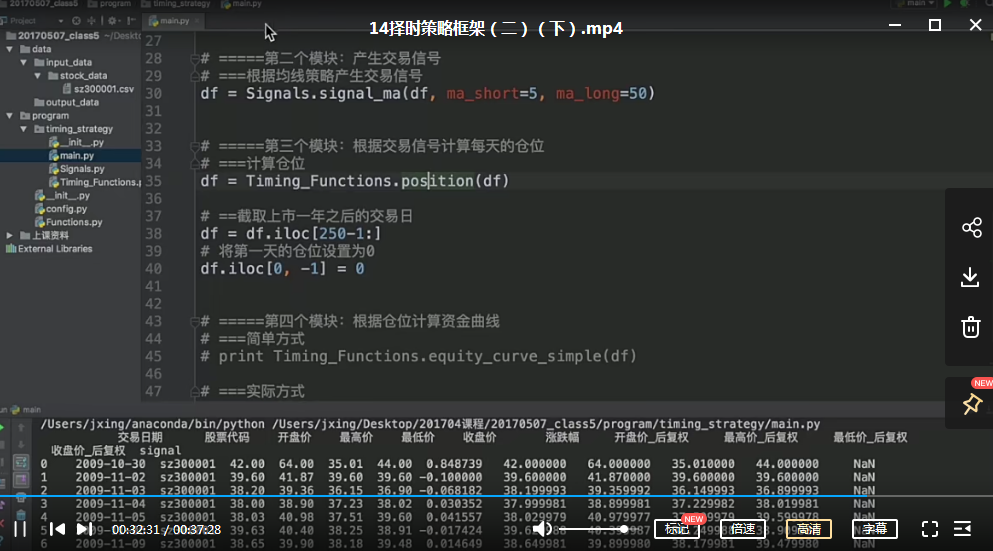Image resolution: width=993 pixels, height=551 pixels.
Task: Open config.py from project tree
Action: click(61, 208)
